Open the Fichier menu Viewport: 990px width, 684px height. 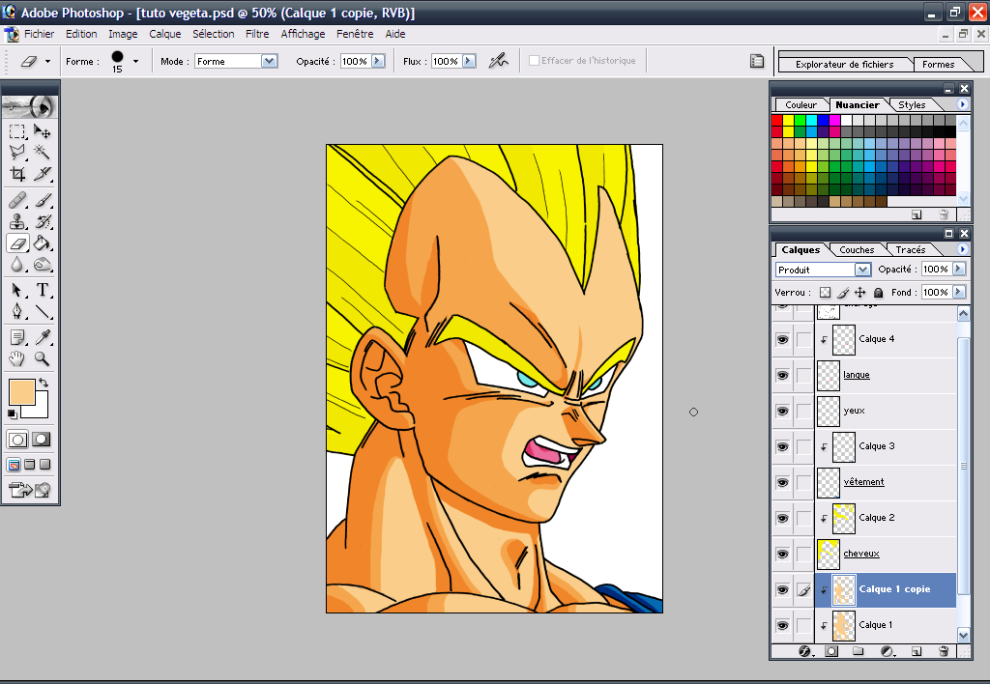click(x=39, y=34)
